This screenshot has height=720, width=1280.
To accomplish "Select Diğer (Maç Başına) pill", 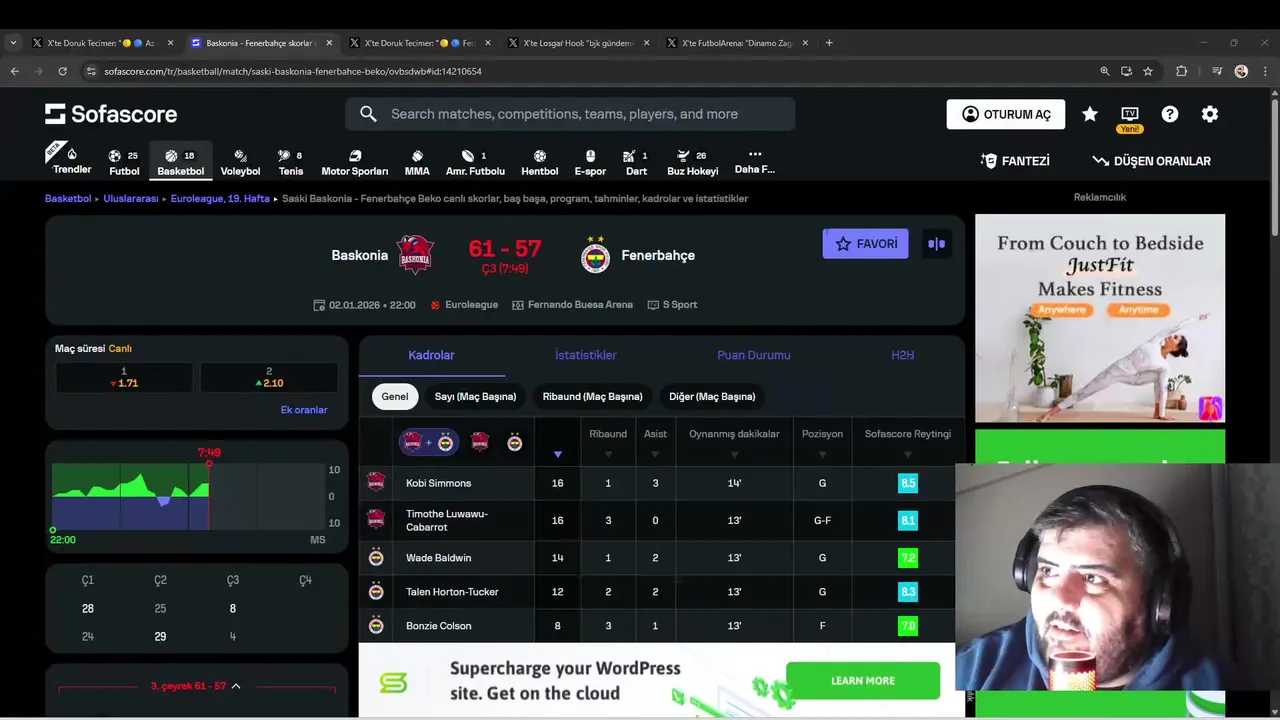I will [x=712, y=397].
